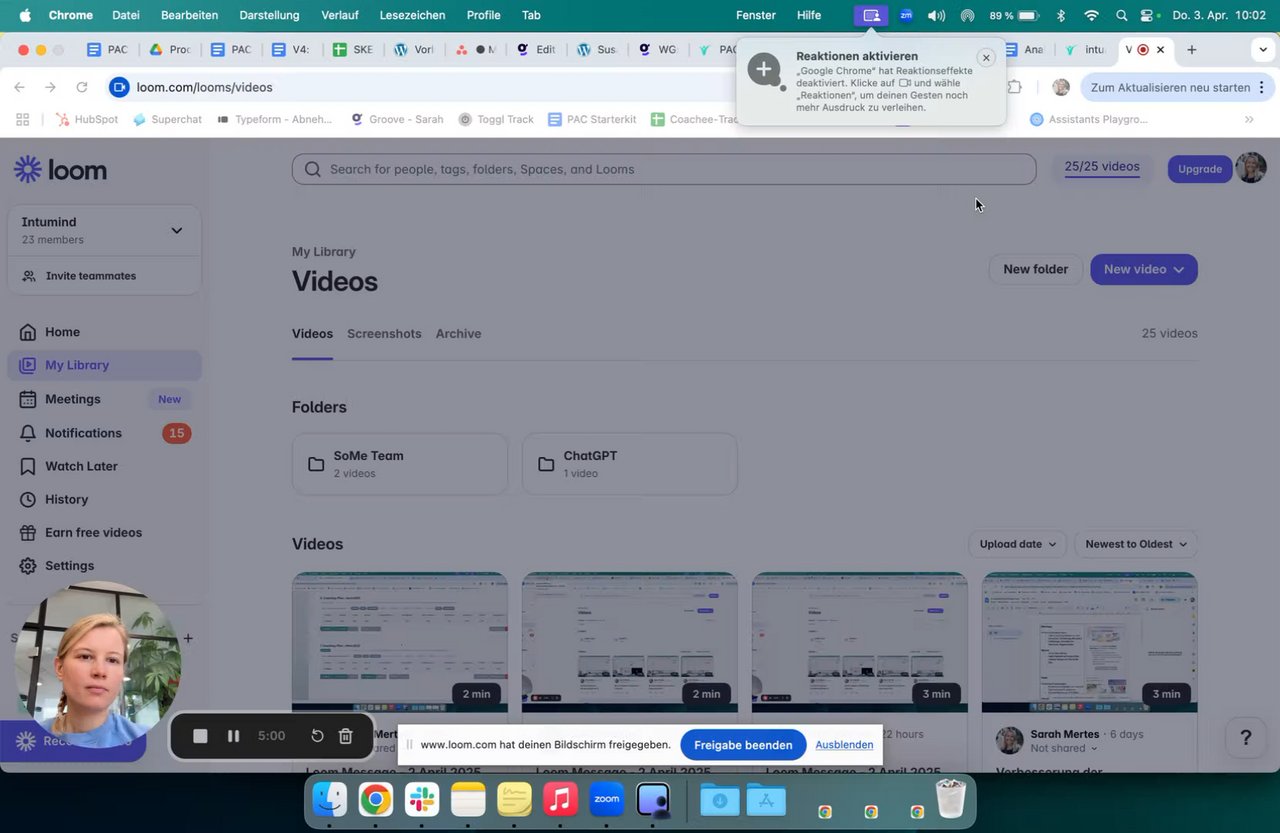Open the Darstellung menu
1280x833 pixels.
click(x=269, y=15)
